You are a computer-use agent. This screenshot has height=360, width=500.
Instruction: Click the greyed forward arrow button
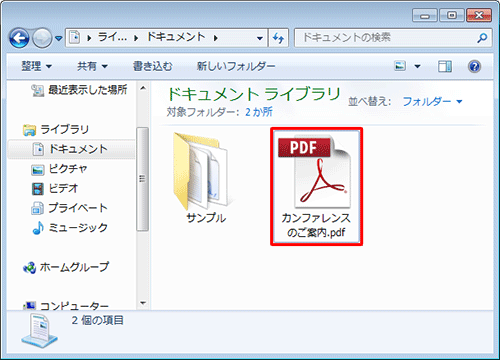[x=42, y=38]
